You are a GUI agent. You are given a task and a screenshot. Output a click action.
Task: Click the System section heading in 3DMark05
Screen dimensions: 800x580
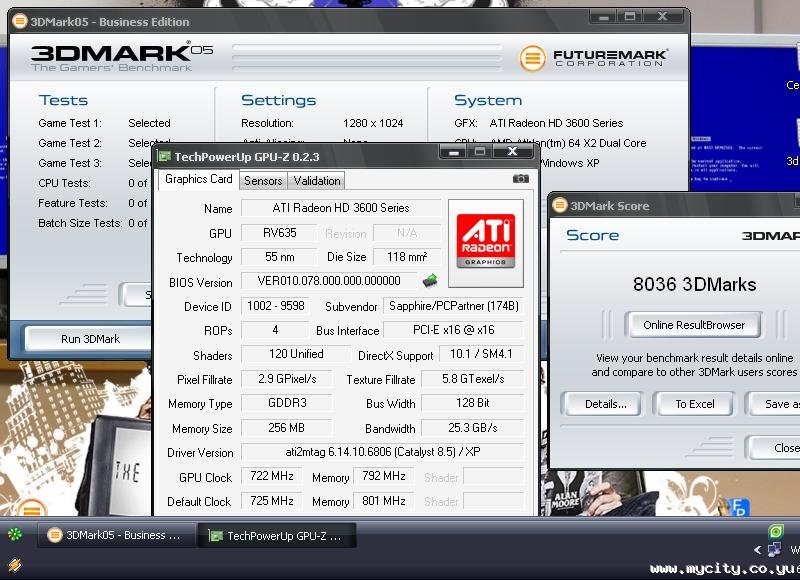point(488,100)
